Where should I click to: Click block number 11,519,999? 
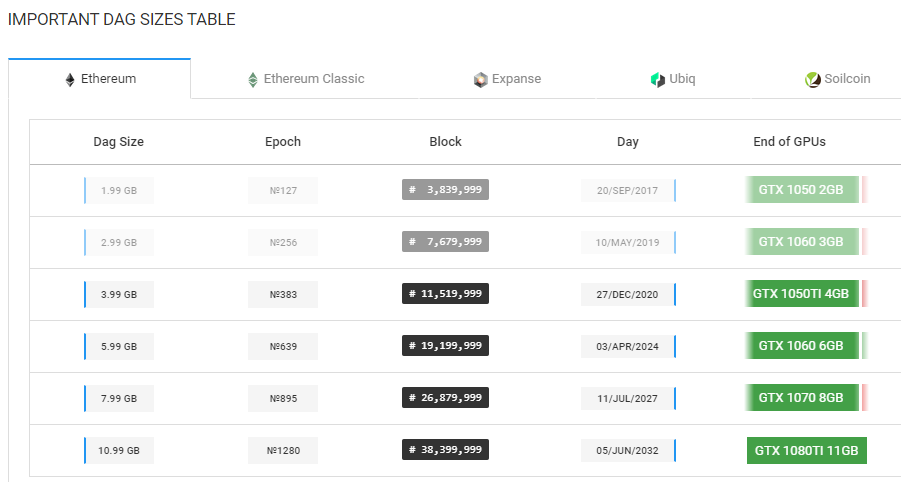[445, 294]
